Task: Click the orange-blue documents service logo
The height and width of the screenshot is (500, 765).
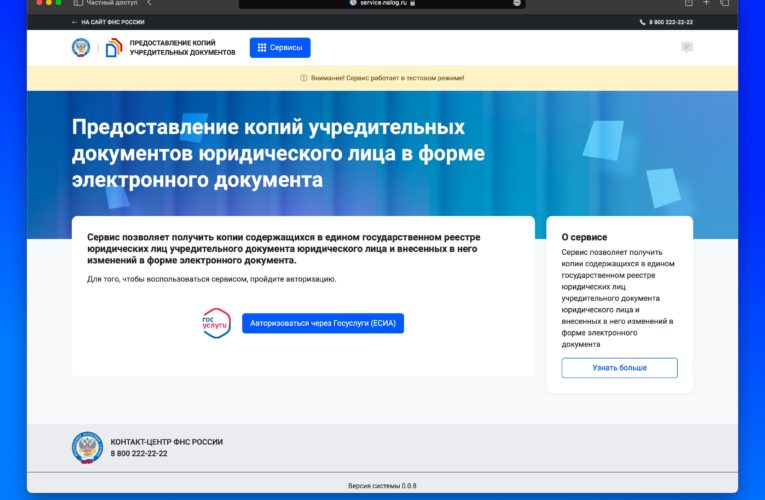Action: coord(114,48)
